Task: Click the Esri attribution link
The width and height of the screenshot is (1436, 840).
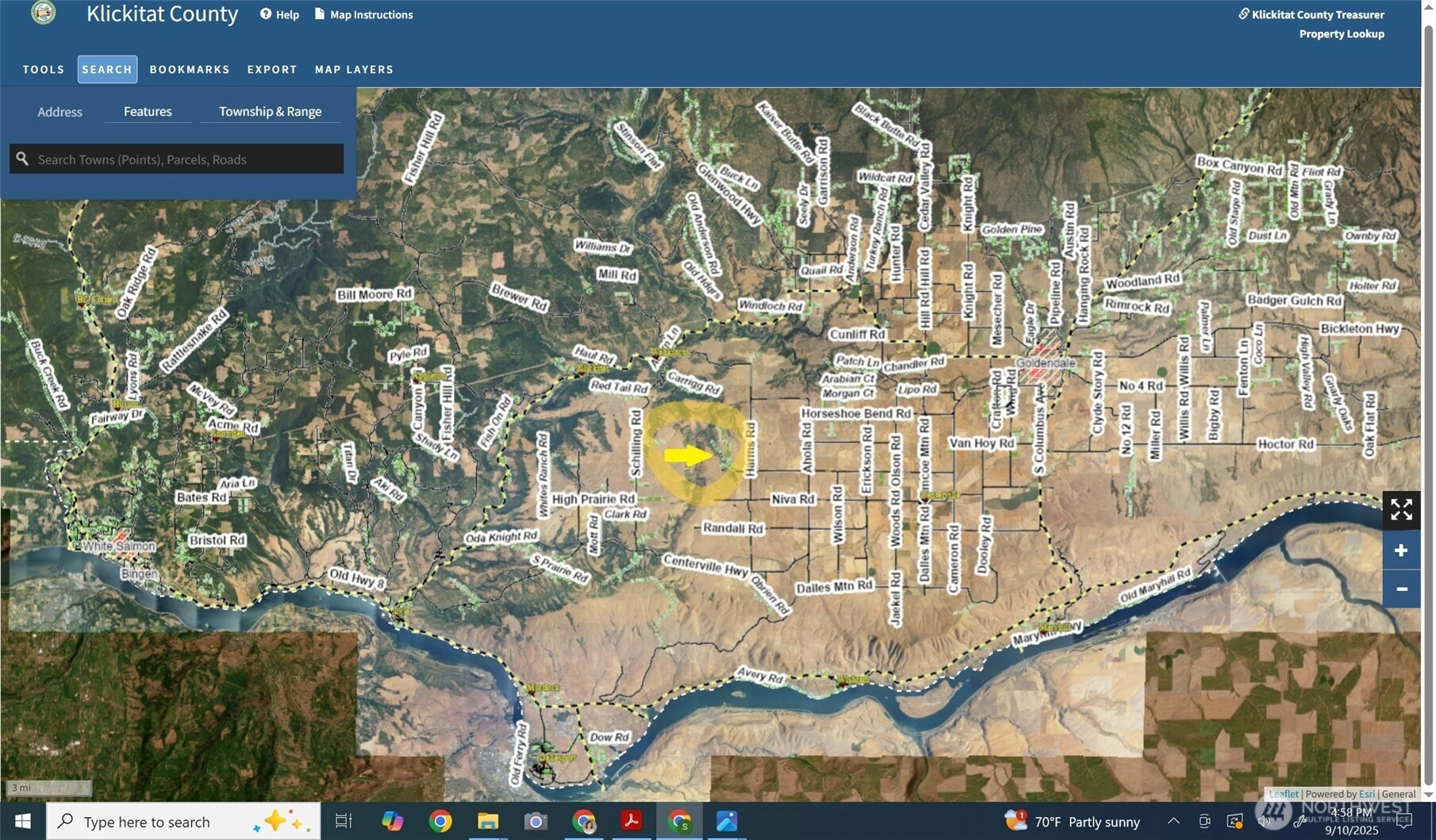Action: click(1366, 793)
